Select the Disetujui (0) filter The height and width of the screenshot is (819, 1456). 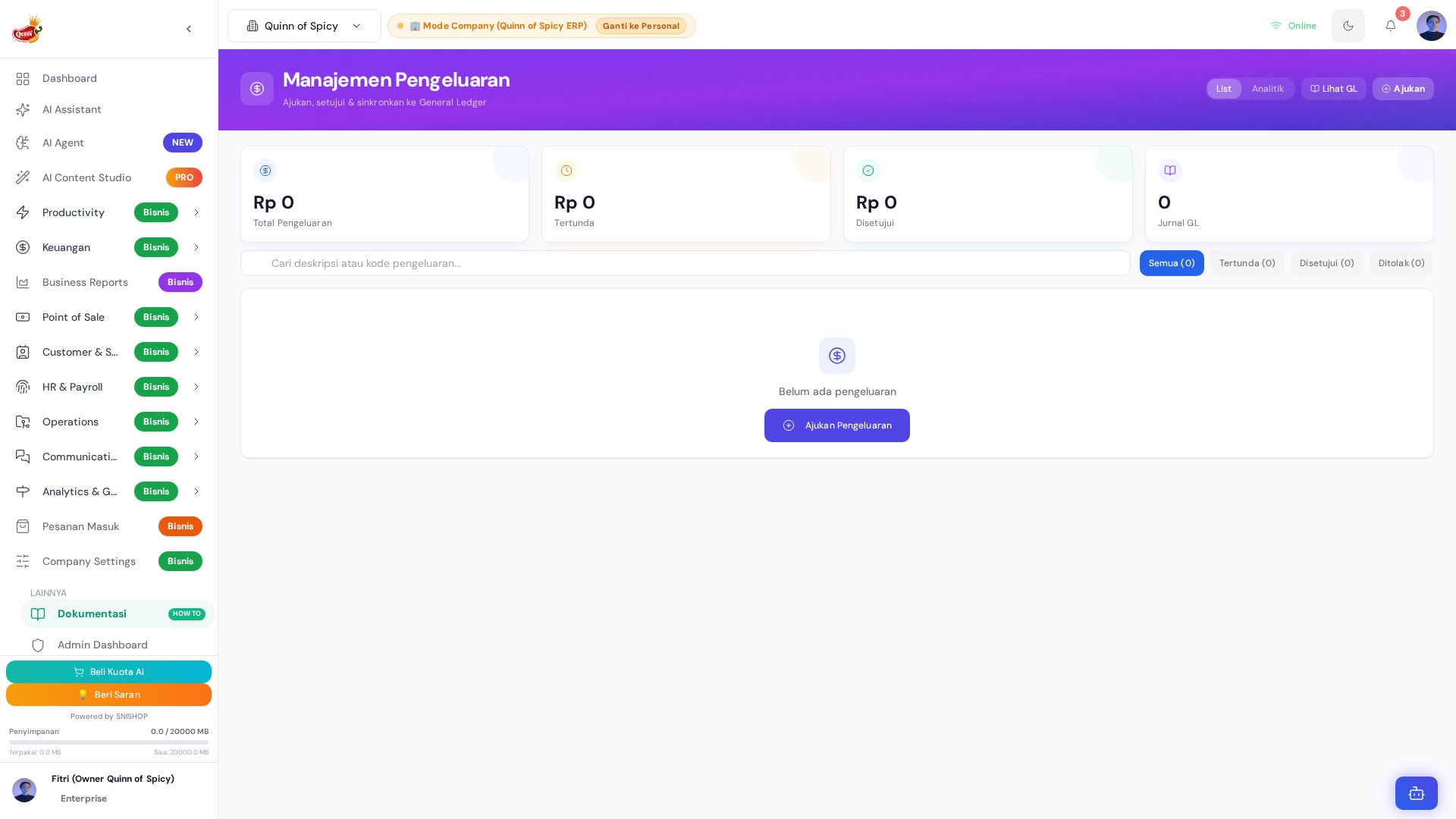(1327, 263)
